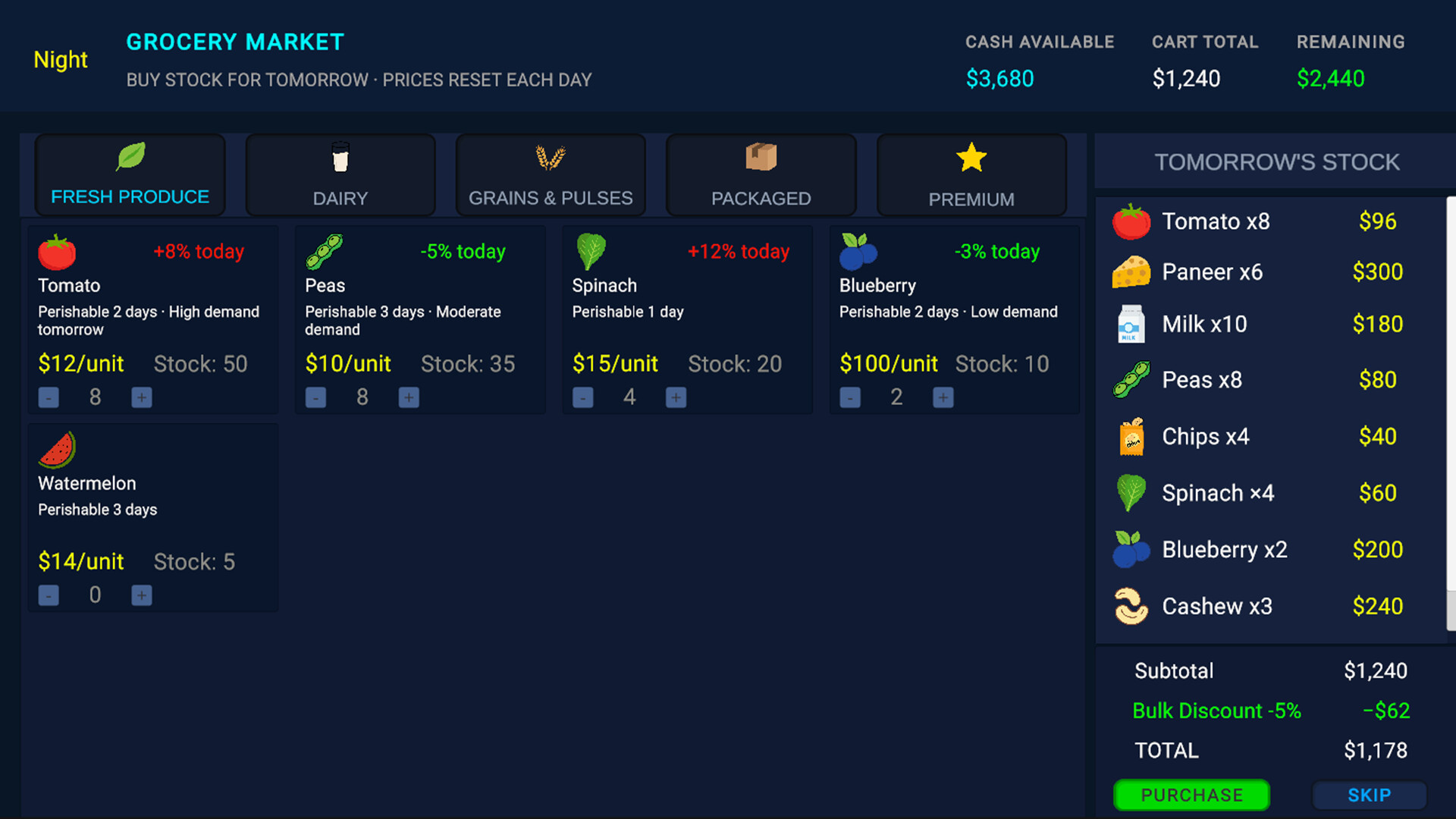Image resolution: width=1456 pixels, height=819 pixels.
Task: Click the wheat Grains & Pulses icon
Action: 550,156
